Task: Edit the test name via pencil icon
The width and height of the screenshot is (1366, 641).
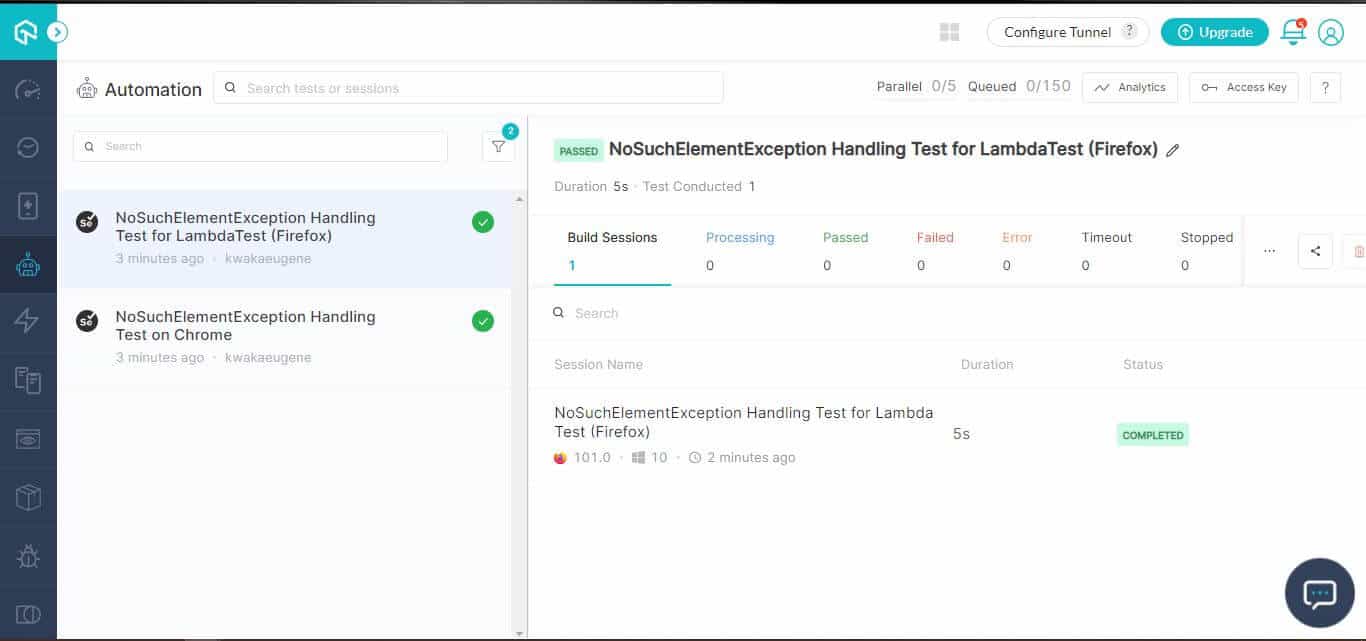Action: (1173, 149)
